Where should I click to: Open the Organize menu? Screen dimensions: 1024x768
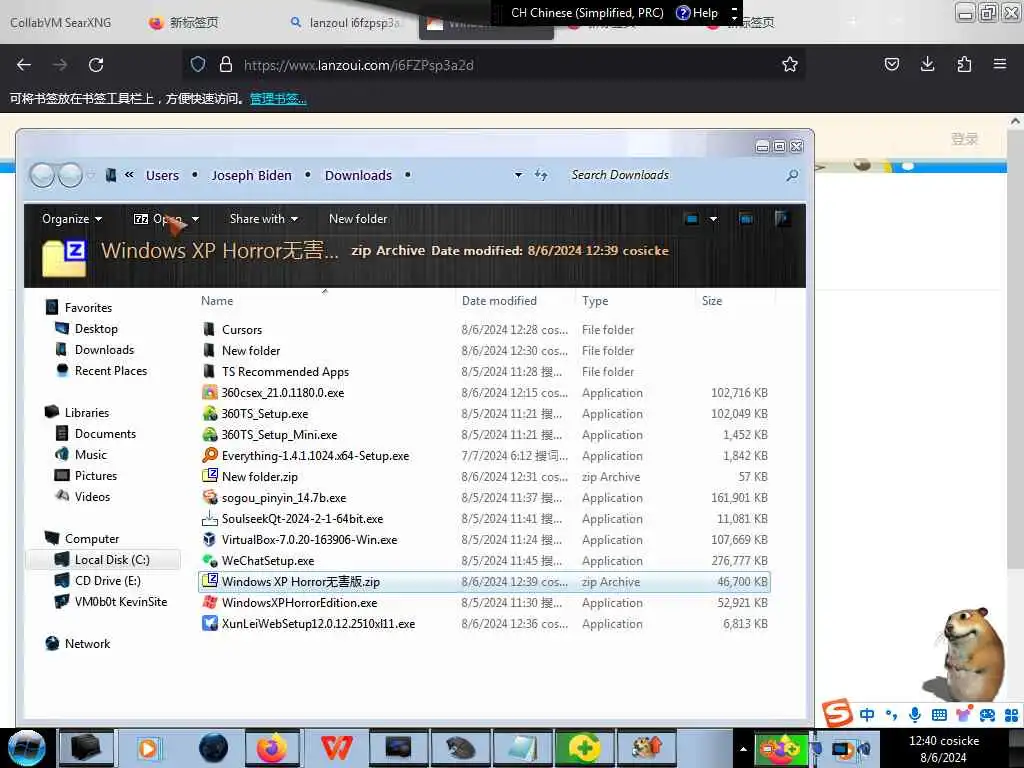tap(72, 219)
